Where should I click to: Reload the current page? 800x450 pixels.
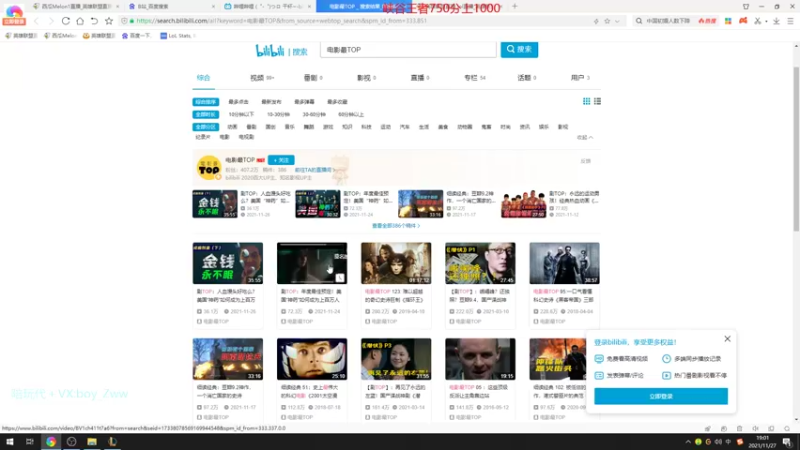66,21
